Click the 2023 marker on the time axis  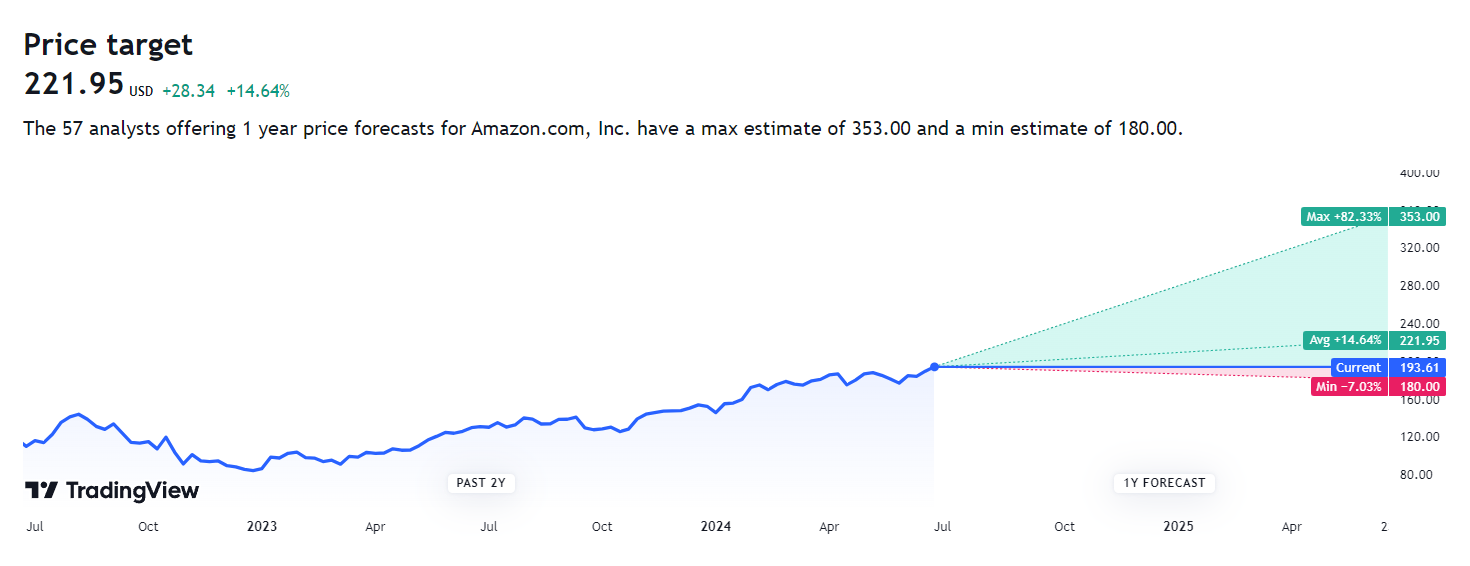point(262,527)
